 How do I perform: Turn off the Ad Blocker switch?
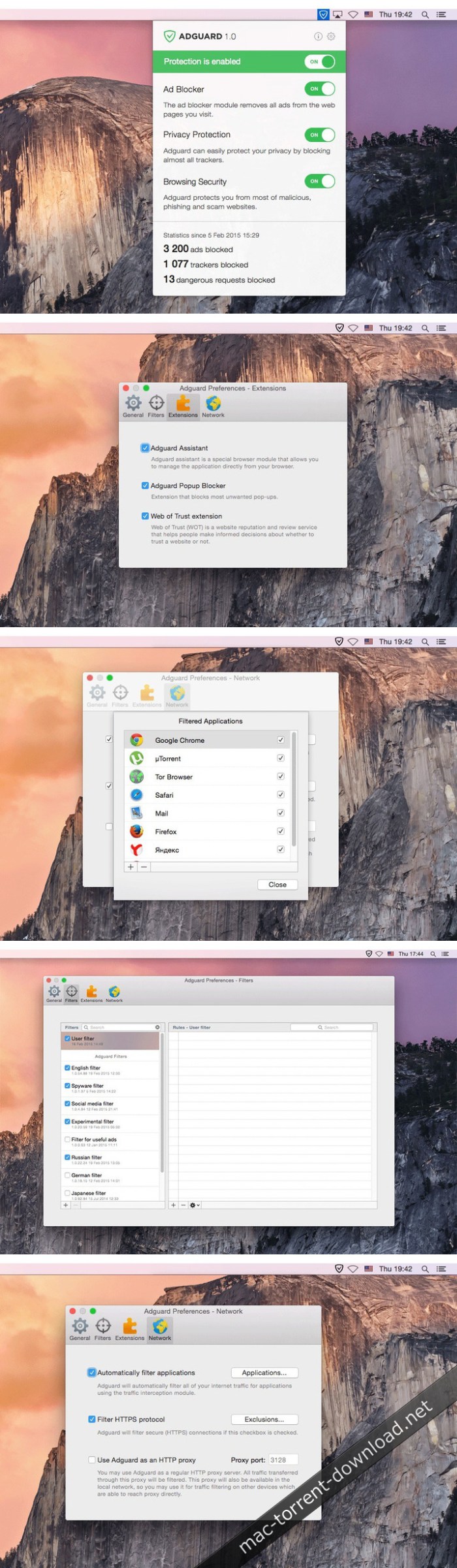click(319, 89)
